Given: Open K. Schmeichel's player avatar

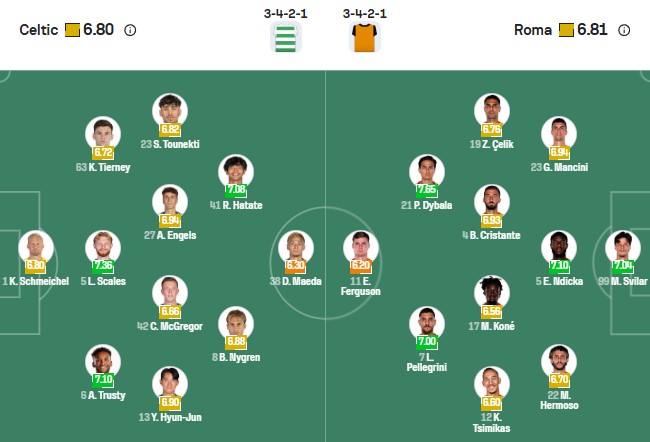Looking at the screenshot, I should tap(36, 247).
